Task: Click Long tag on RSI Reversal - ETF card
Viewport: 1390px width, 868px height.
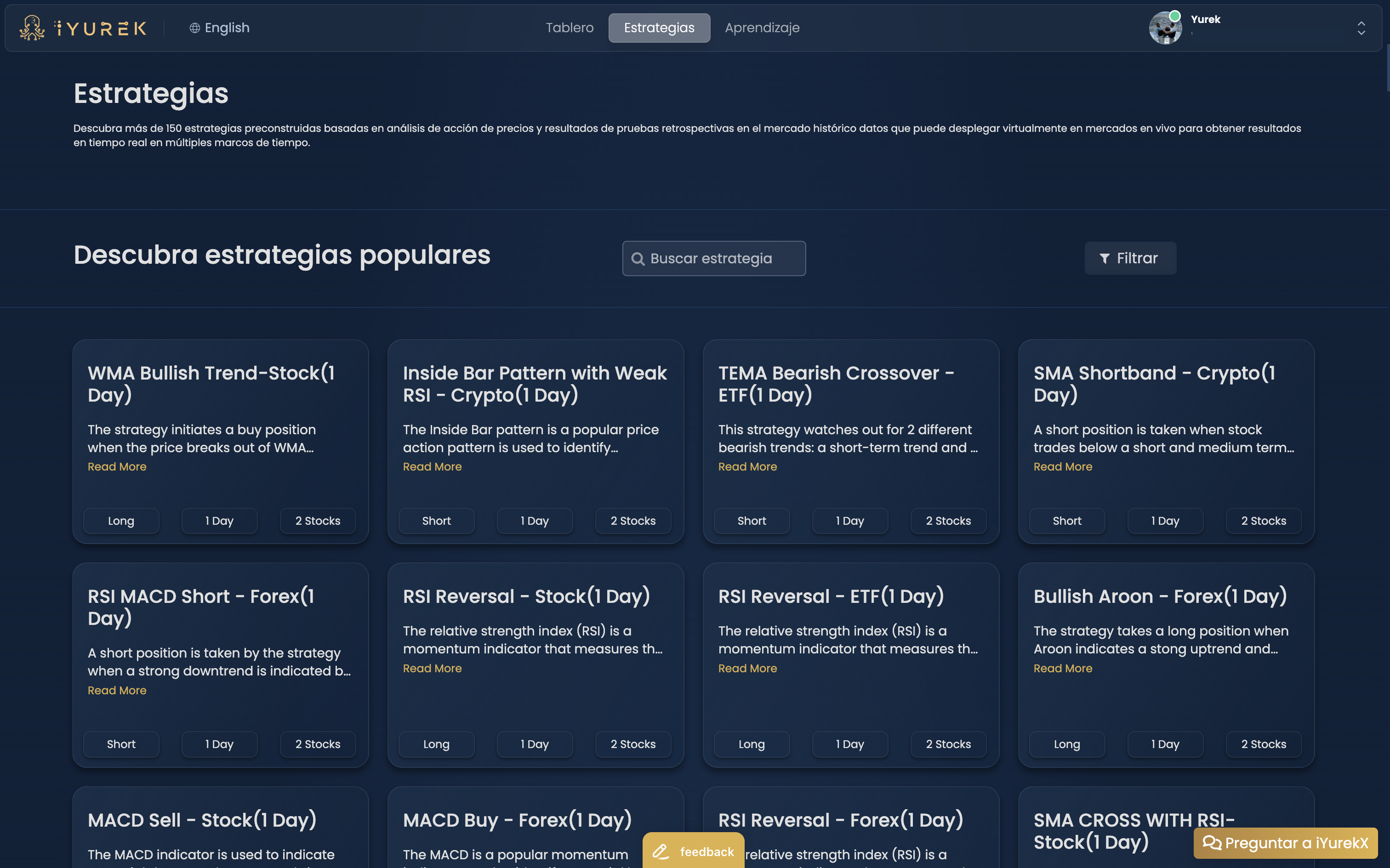Action: [752, 744]
